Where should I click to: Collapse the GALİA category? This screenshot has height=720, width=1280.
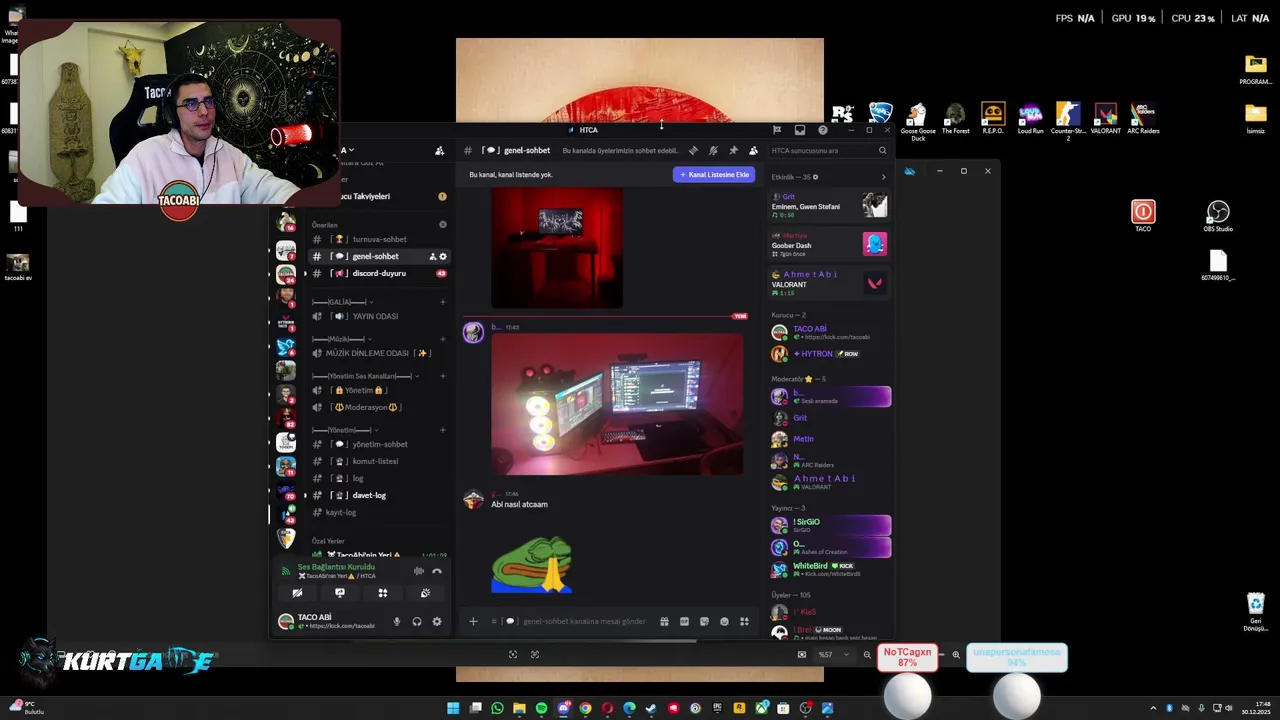pos(342,302)
